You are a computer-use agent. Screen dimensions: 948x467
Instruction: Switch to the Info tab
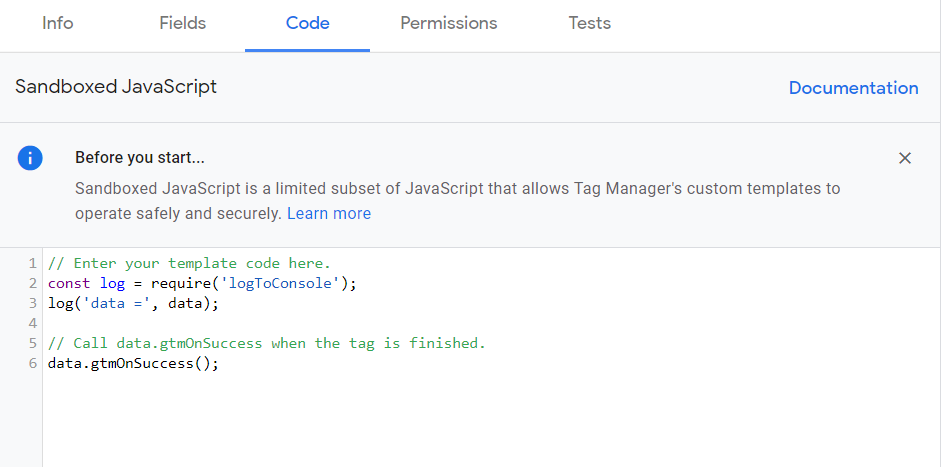(x=58, y=23)
